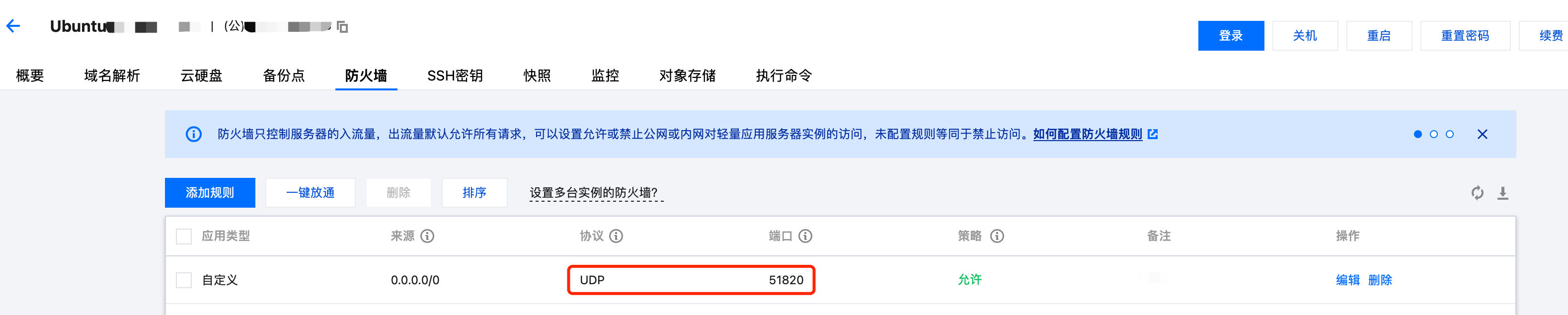This screenshot has height=315, width=1568.
Task: Dismiss the firewall info banner
Action: pyautogui.click(x=1482, y=134)
